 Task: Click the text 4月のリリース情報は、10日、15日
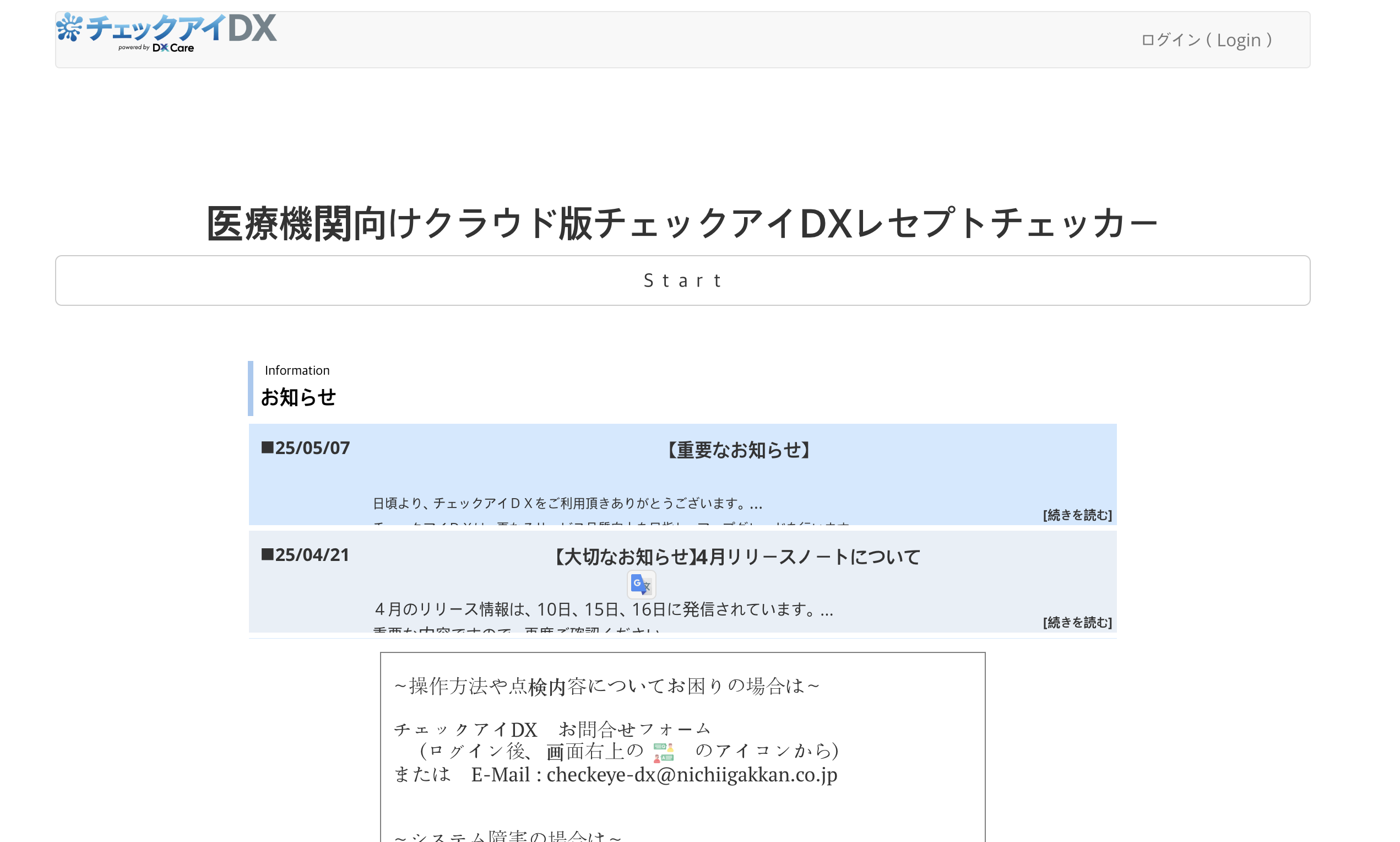(603, 609)
